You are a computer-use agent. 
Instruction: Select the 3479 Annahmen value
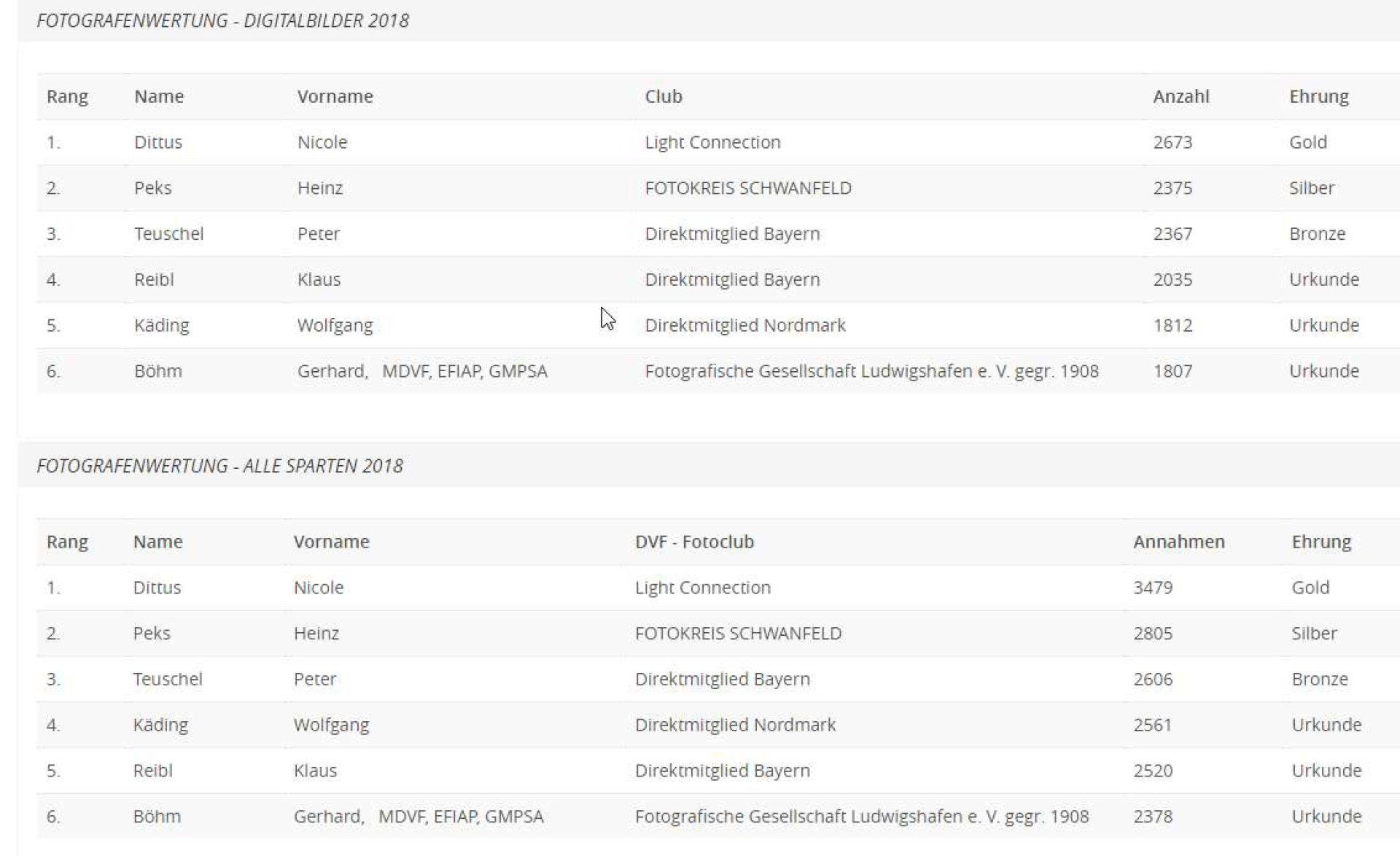click(1153, 588)
